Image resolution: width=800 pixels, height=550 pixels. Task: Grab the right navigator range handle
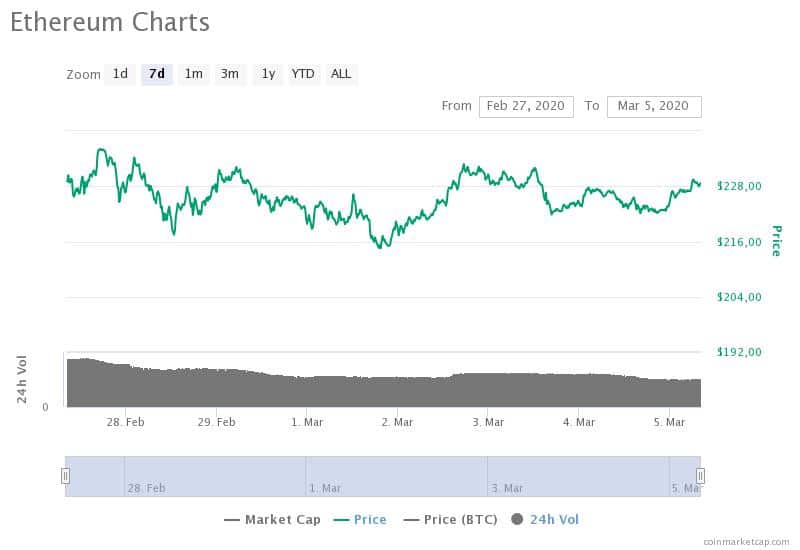(701, 476)
